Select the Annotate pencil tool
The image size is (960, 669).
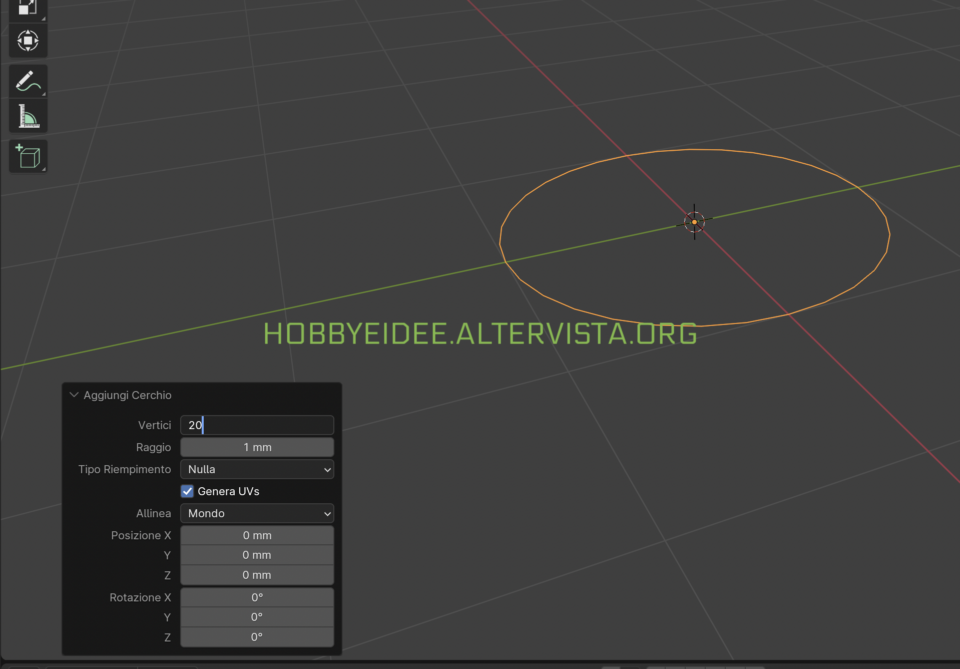coord(28,80)
